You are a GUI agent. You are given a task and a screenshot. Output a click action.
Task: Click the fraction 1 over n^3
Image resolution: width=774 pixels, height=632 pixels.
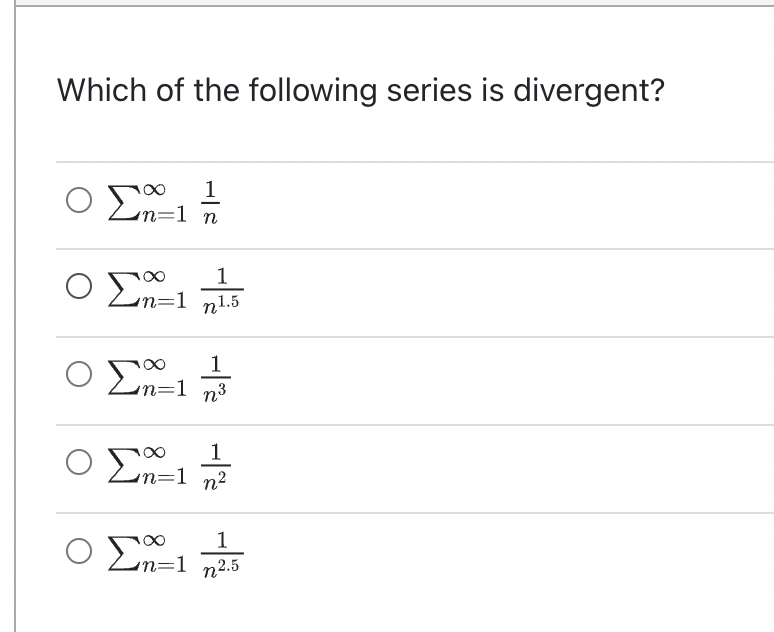[216, 378]
